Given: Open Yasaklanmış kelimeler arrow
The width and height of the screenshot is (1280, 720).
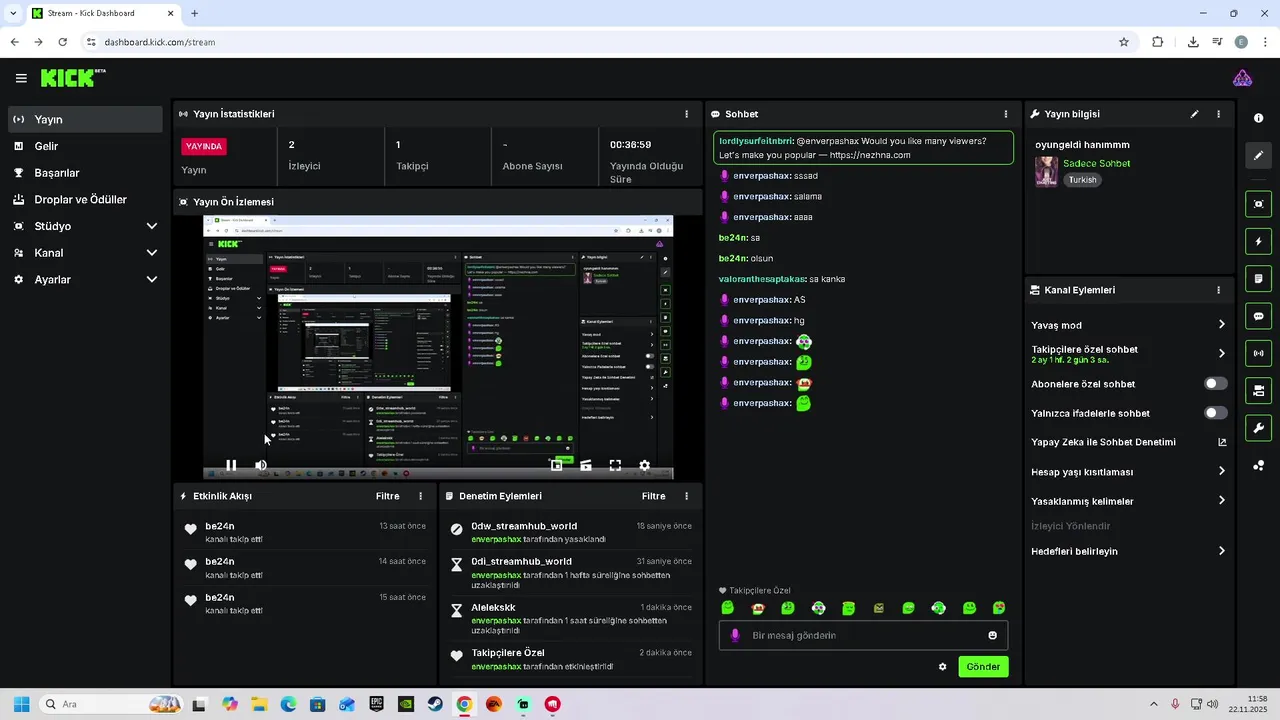Looking at the screenshot, I should (x=1221, y=501).
